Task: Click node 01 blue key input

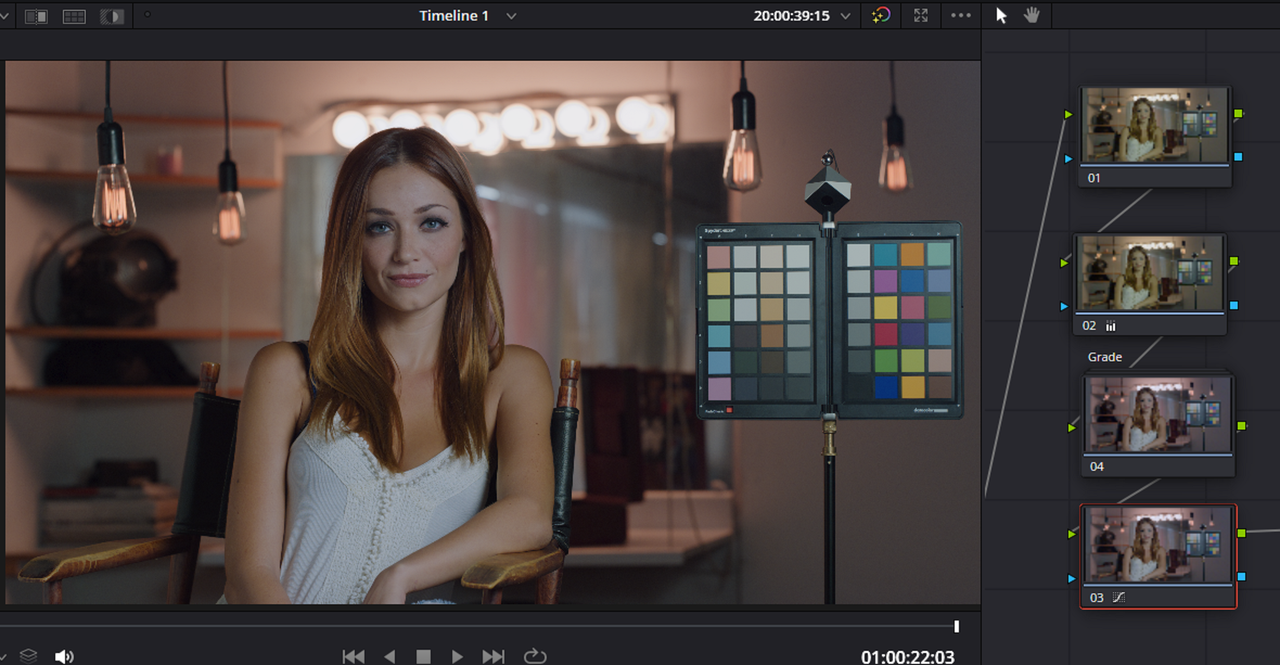Action: (x=1069, y=158)
